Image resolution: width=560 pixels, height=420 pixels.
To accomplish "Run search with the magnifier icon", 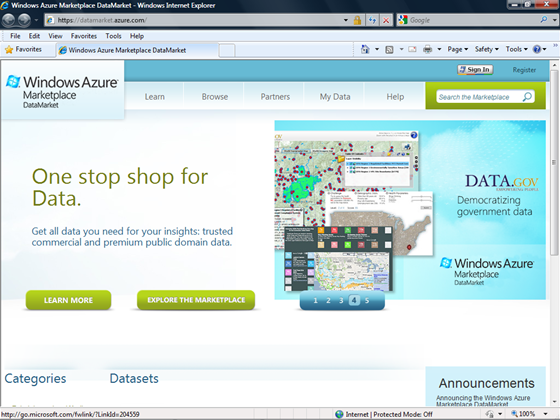I will [544, 20].
